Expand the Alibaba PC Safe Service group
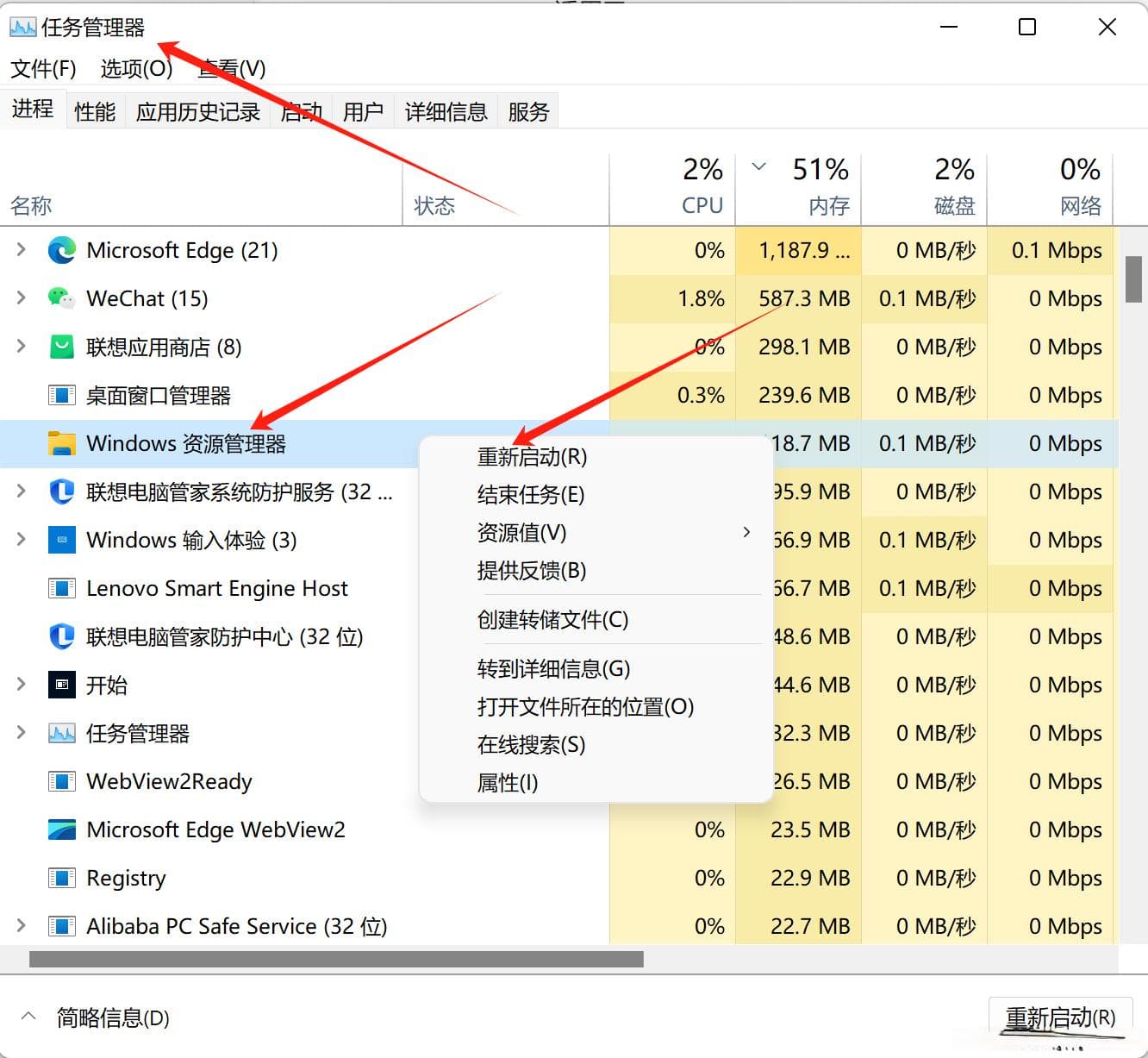Viewport: 1148px width, 1058px height. tap(22, 926)
